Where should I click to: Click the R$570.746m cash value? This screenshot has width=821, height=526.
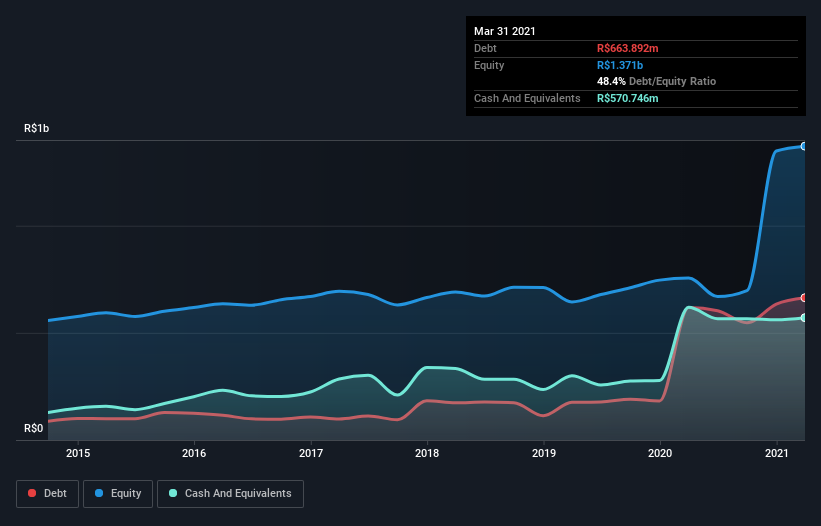628,98
